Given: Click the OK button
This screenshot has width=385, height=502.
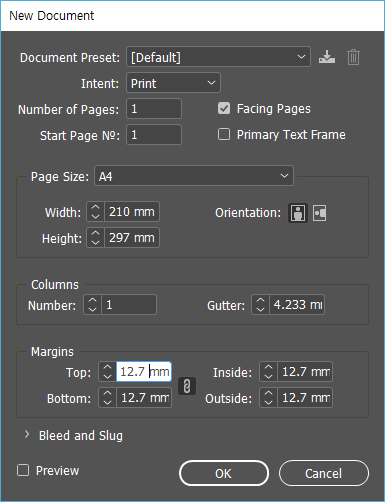Looking at the screenshot, I should click(224, 473).
